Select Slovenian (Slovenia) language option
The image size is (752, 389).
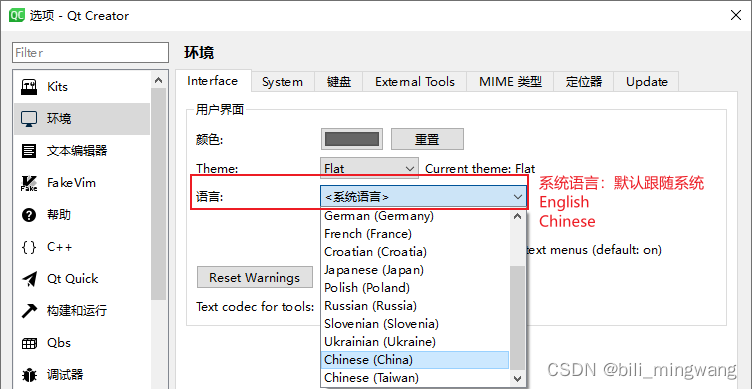415,324
